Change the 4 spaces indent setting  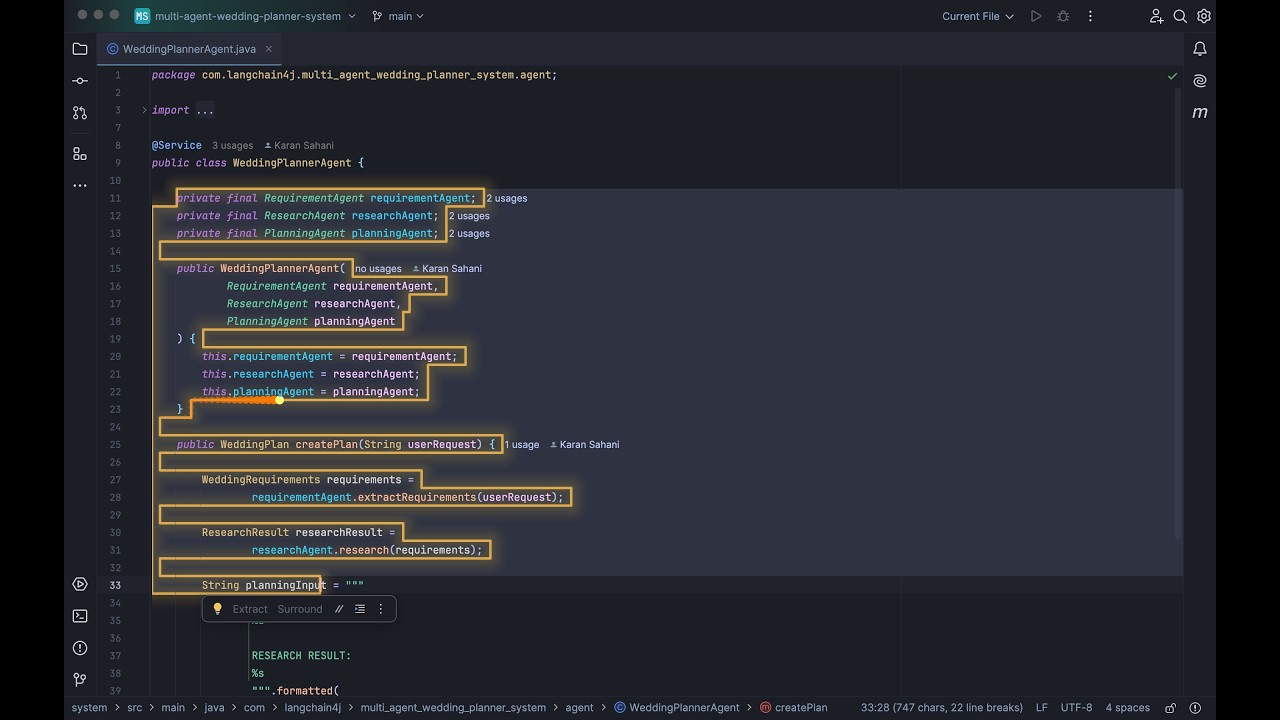tap(1127, 708)
